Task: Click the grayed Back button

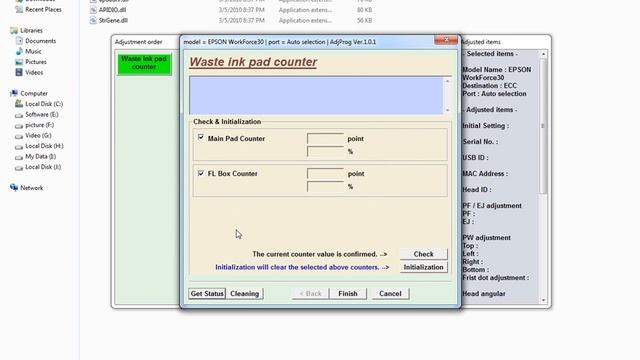Action: [310, 293]
